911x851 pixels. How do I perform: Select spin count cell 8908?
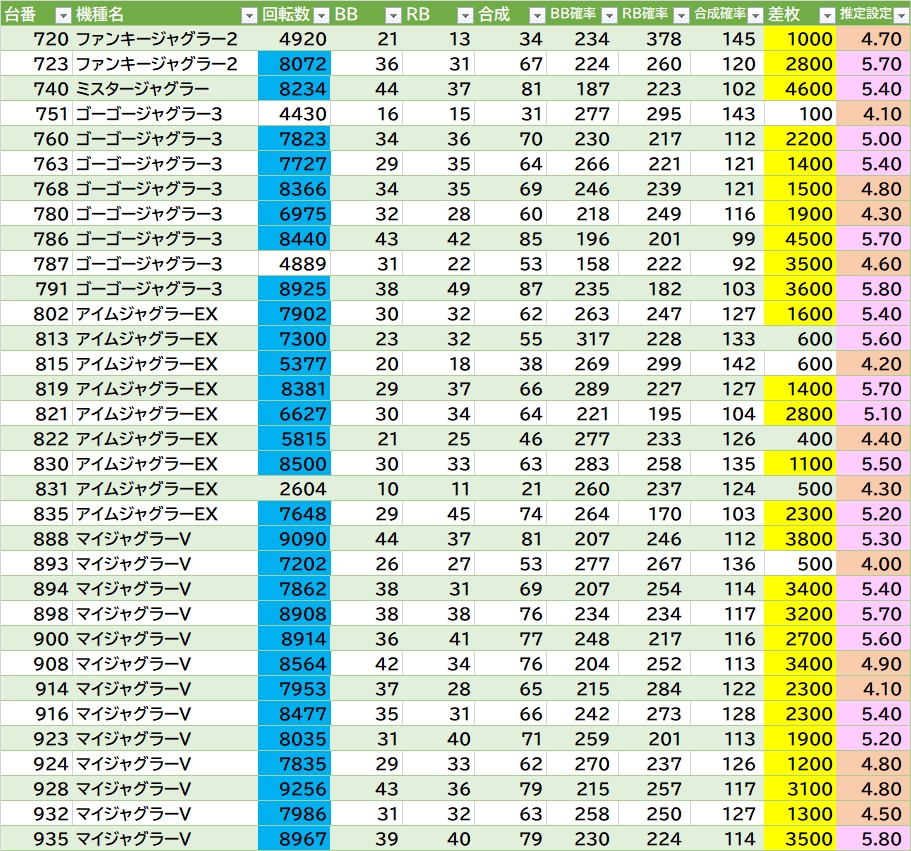click(x=295, y=613)
